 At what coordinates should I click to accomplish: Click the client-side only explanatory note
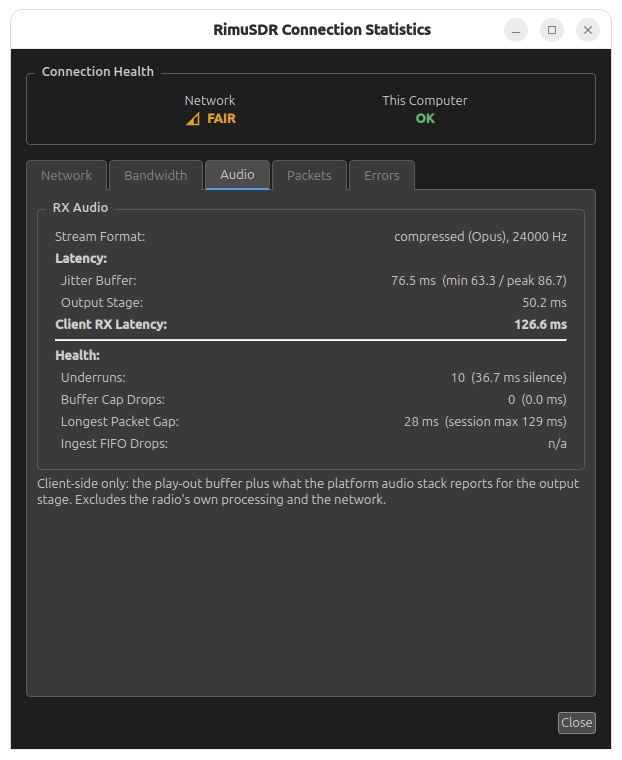(x=308, y=491)
